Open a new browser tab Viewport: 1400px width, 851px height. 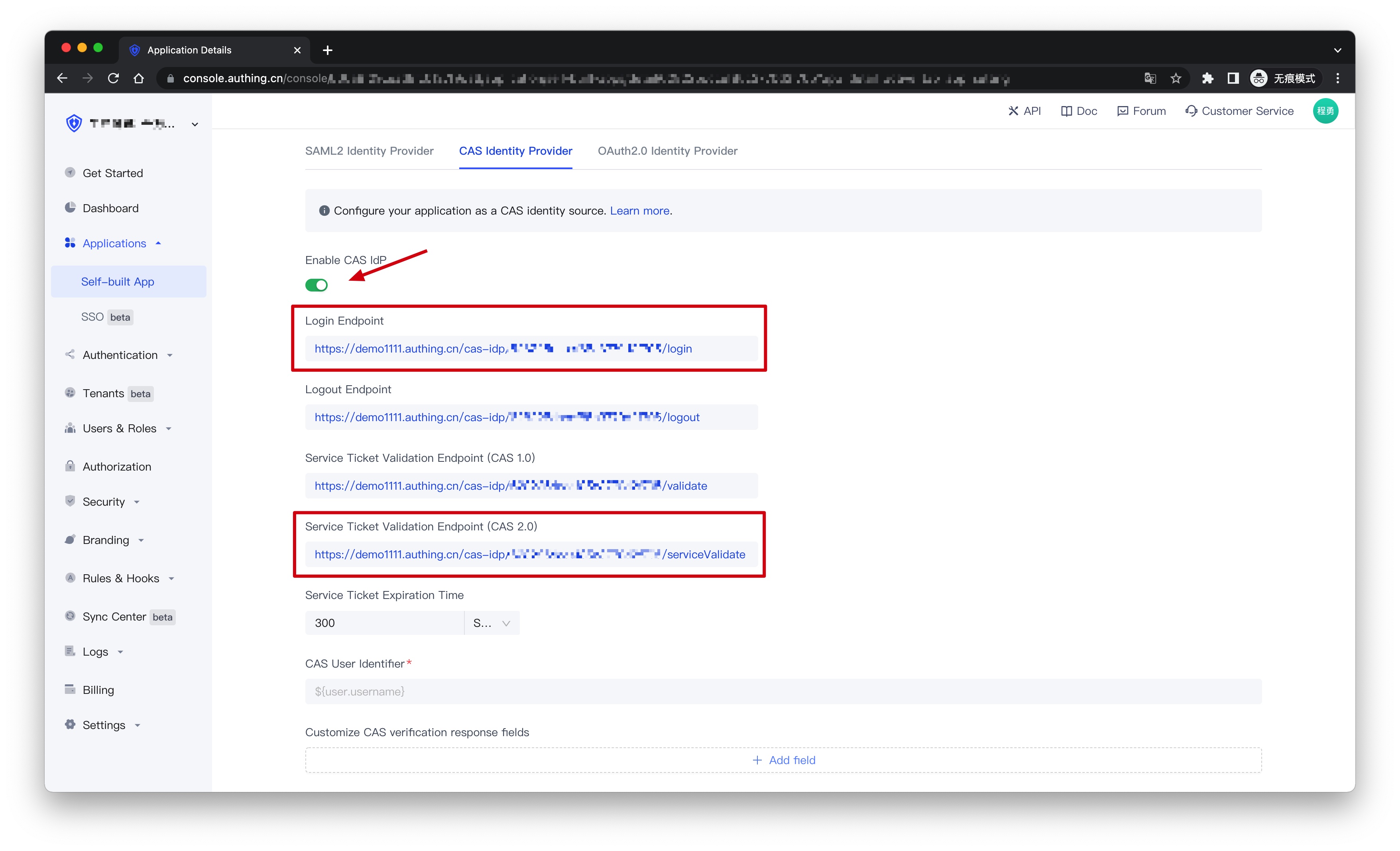point(327,50)
